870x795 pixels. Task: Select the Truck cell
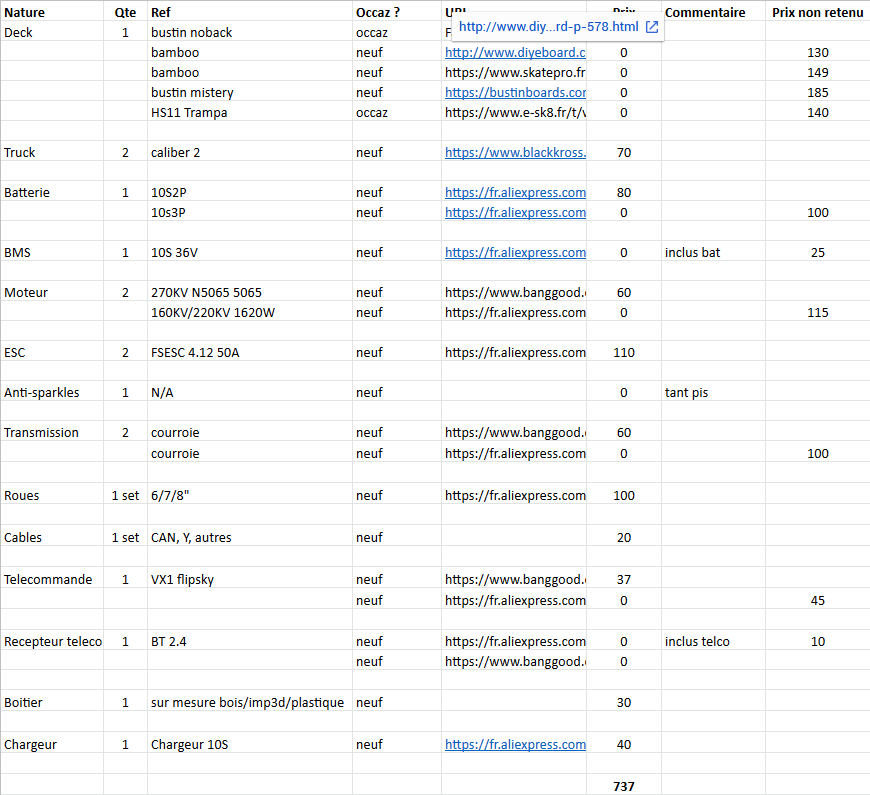click(x=52, y=153)
